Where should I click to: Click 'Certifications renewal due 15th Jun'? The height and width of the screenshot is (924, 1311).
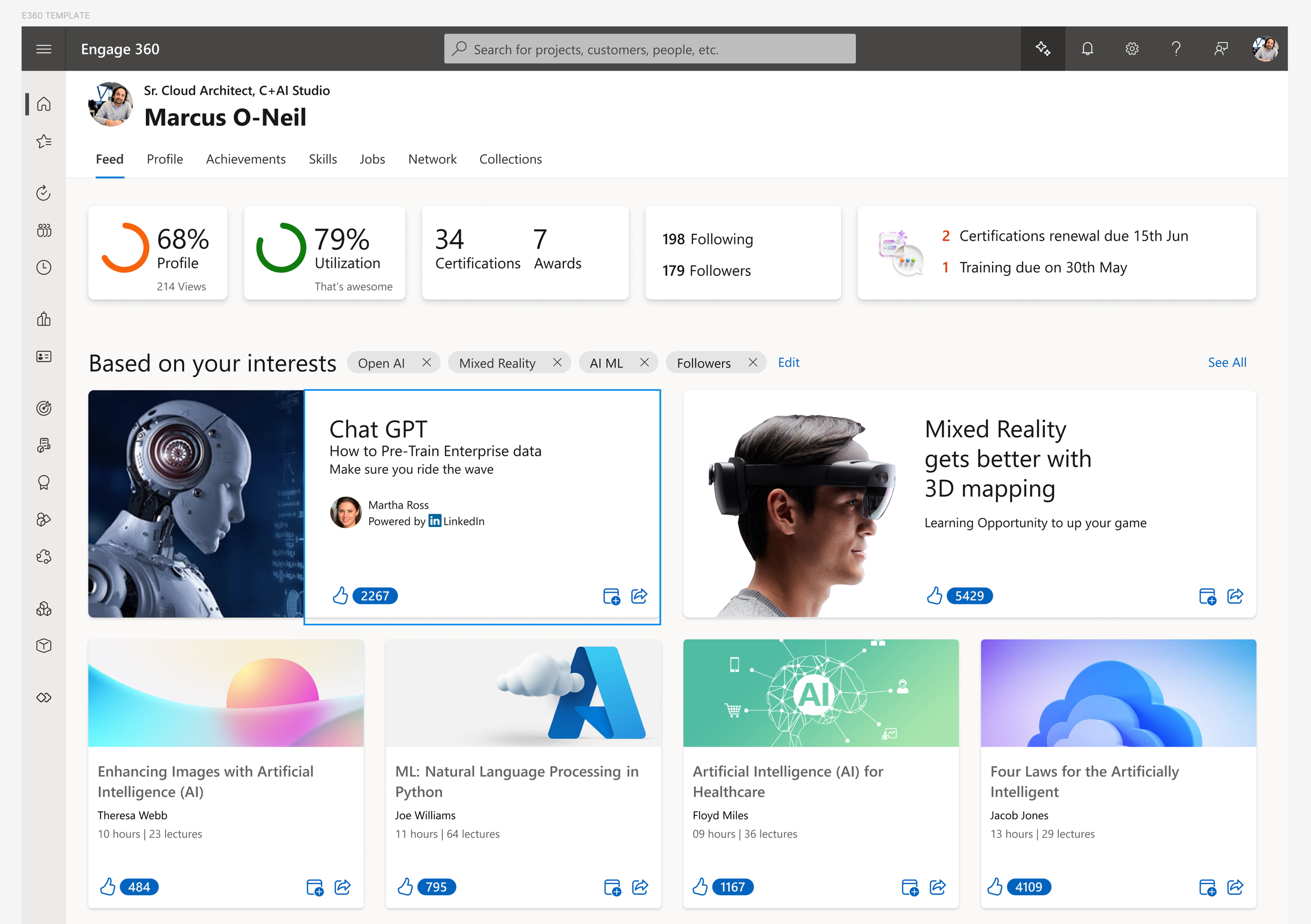point(1073,236)
